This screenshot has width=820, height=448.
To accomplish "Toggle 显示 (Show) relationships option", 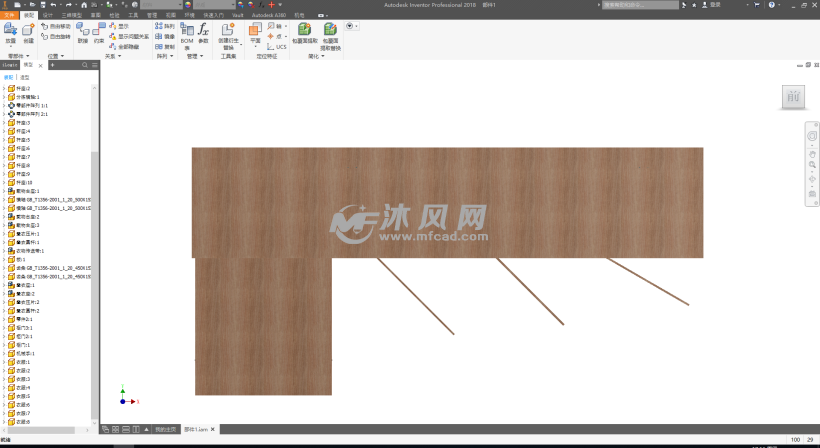I will point(119,26).
